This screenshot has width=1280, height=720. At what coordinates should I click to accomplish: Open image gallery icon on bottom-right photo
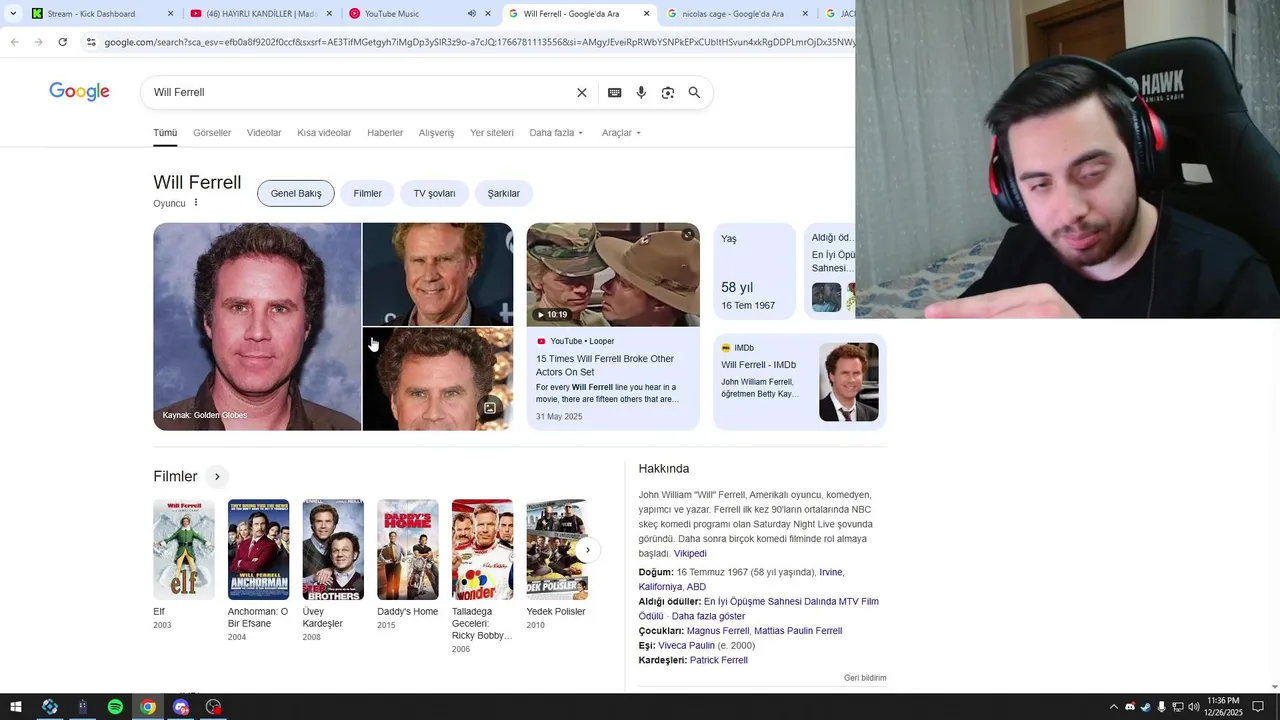click(490, 408)
